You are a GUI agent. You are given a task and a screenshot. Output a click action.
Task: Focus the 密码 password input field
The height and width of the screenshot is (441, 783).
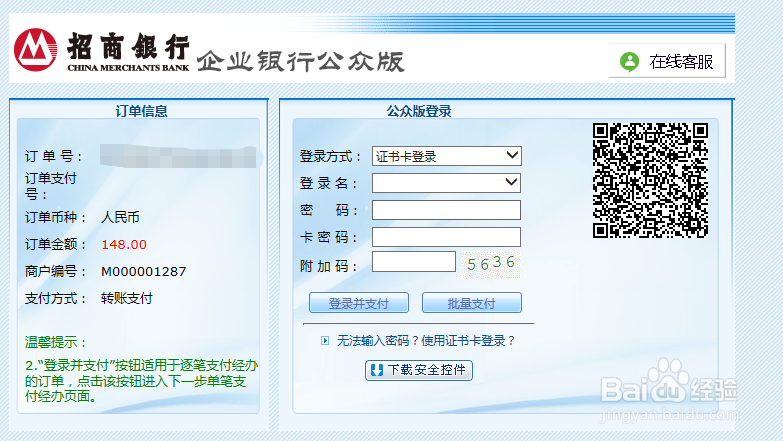pyautogui.click(x=446, y=210)
